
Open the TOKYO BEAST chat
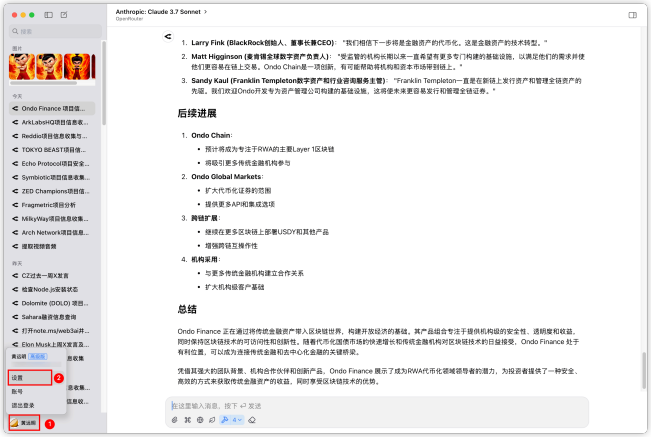coord(52,149)
